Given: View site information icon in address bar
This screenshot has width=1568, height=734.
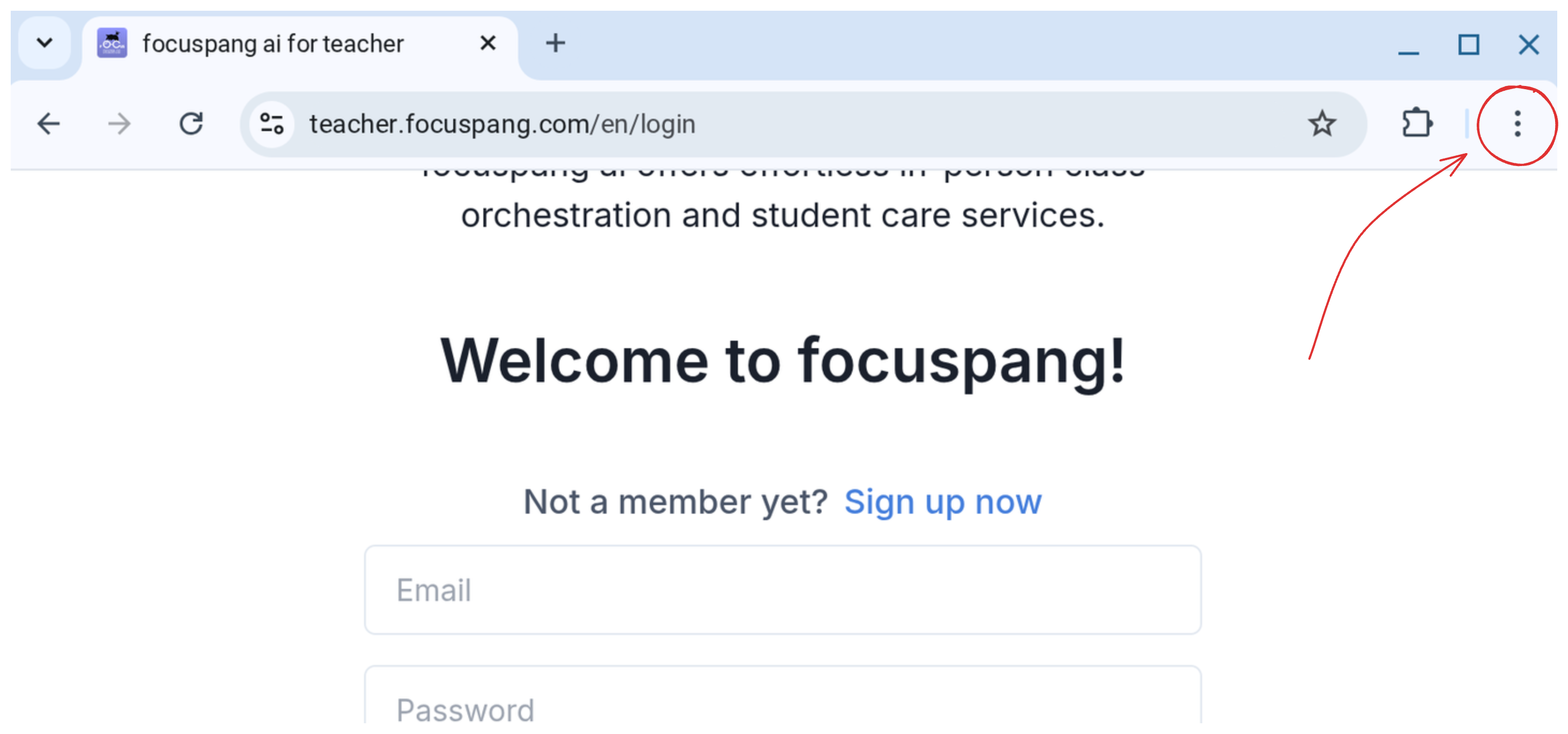Looking at the screenshot, I should pos(272,124).
